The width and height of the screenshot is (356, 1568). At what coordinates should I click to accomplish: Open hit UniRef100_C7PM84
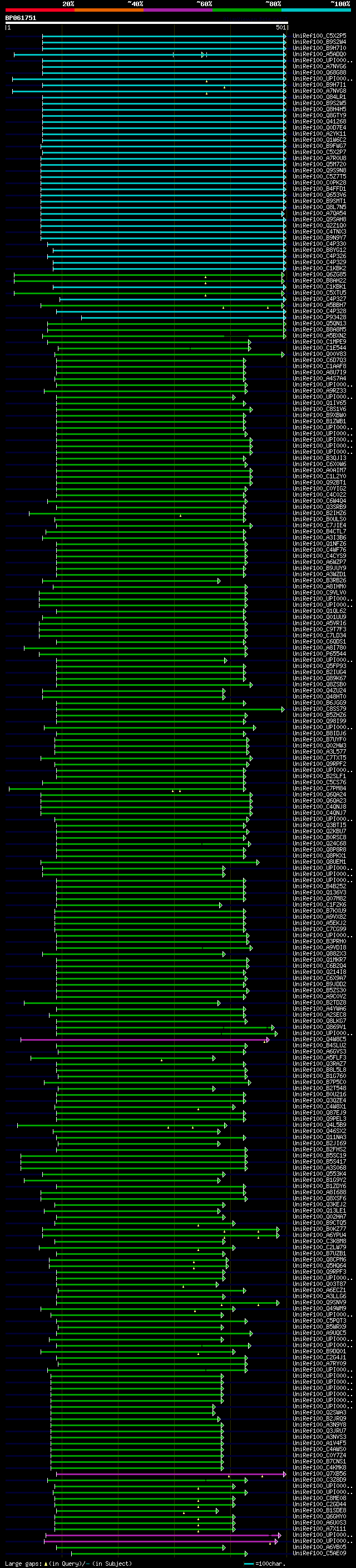319,788
